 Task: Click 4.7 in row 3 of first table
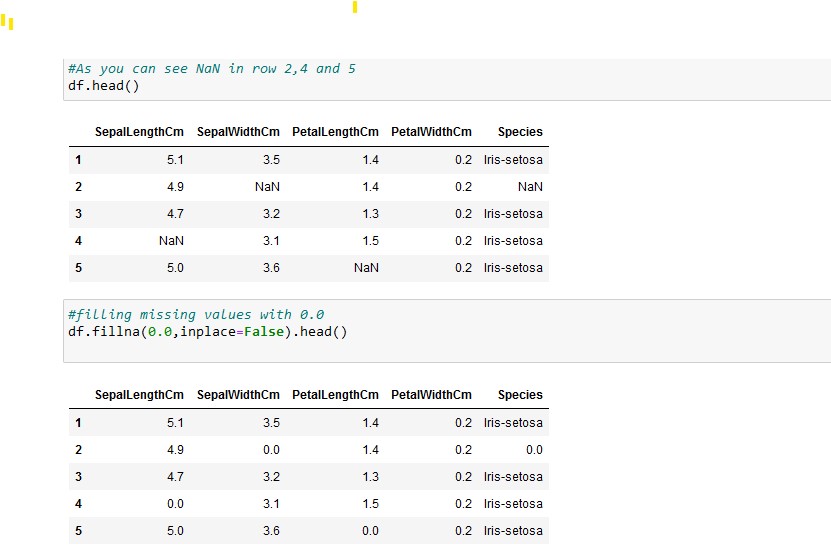175,214
